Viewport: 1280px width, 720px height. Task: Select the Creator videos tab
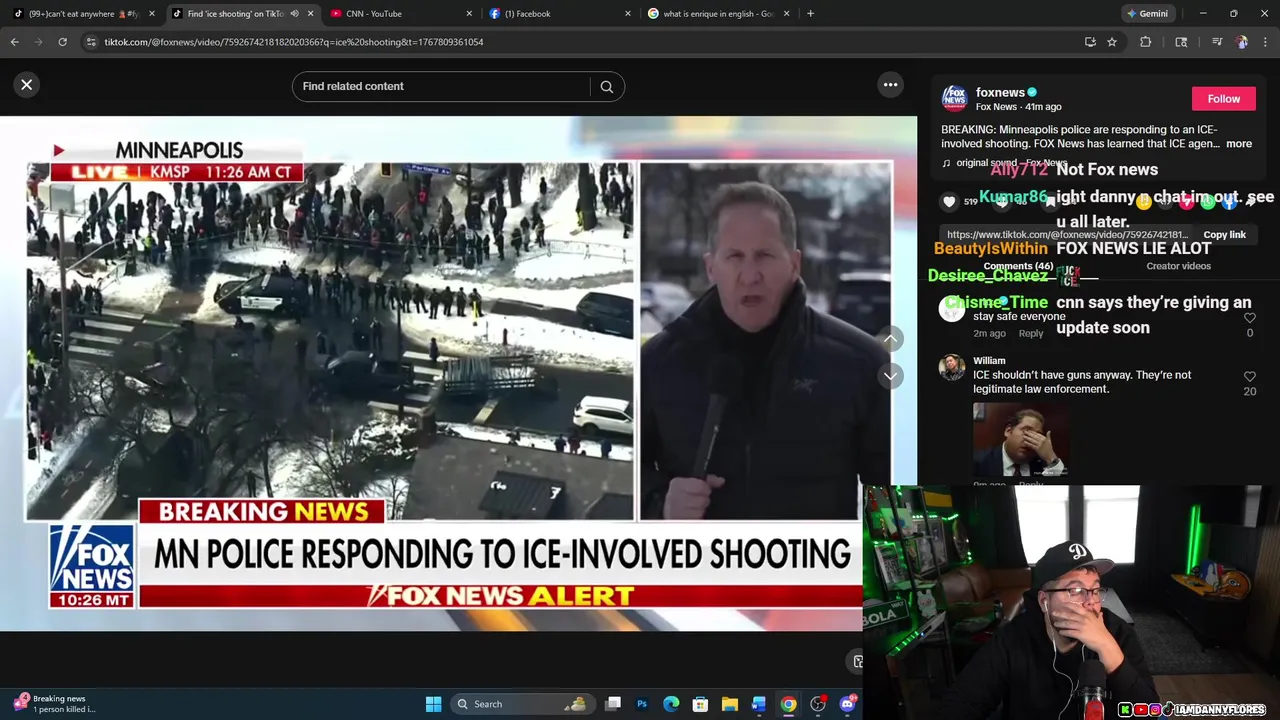[1178, 266]
